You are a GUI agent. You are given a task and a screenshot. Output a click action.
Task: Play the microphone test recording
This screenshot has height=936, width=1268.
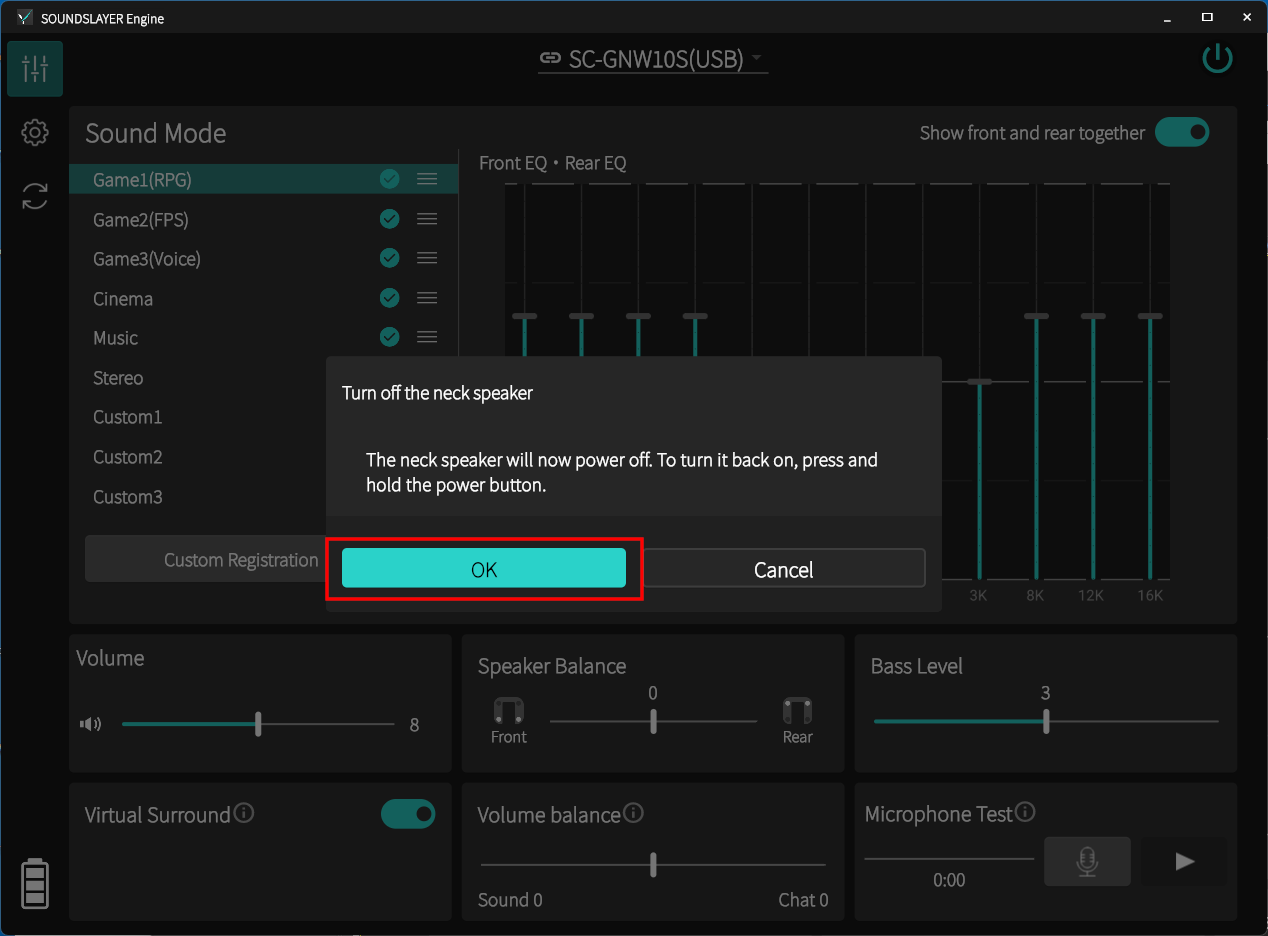coord(1184,861)
